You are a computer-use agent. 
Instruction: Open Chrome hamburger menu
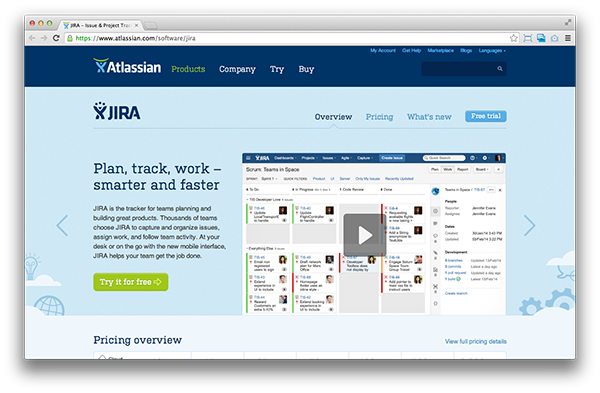click(568, 38)
